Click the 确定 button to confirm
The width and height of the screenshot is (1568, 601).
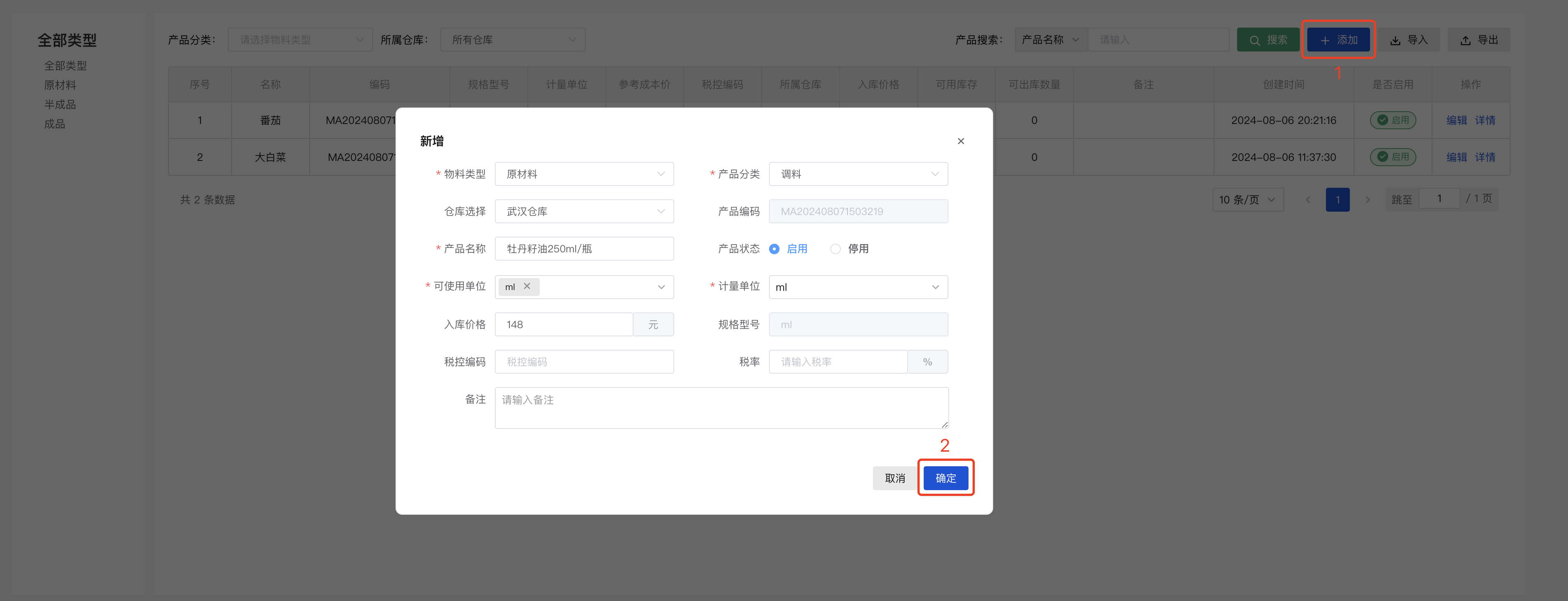945,478
